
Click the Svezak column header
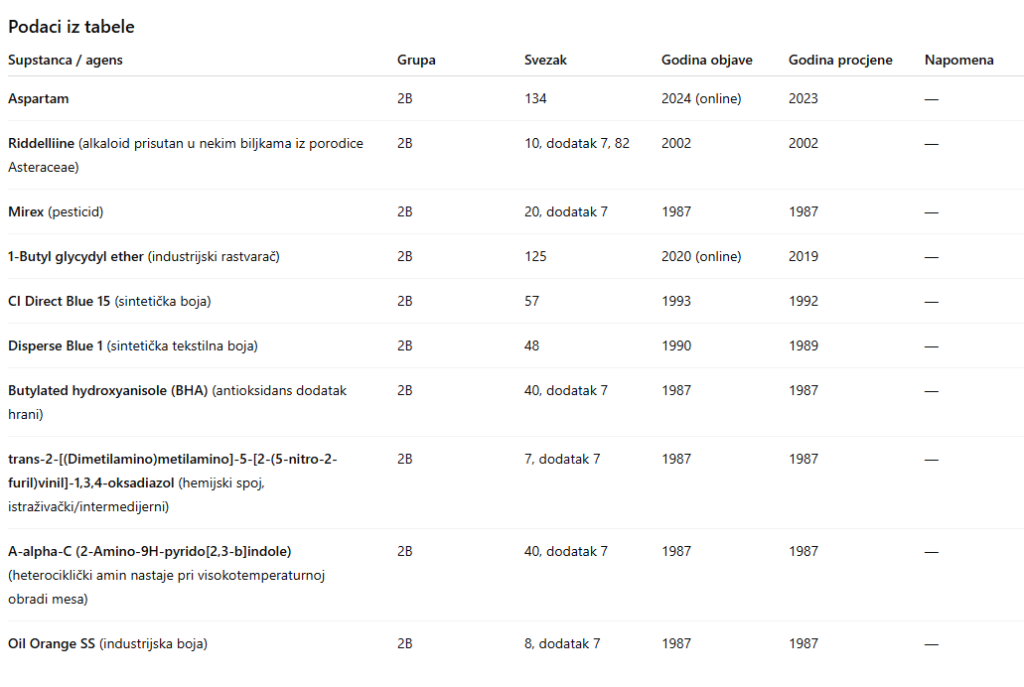pyautogui.click(x=545, y=60)
